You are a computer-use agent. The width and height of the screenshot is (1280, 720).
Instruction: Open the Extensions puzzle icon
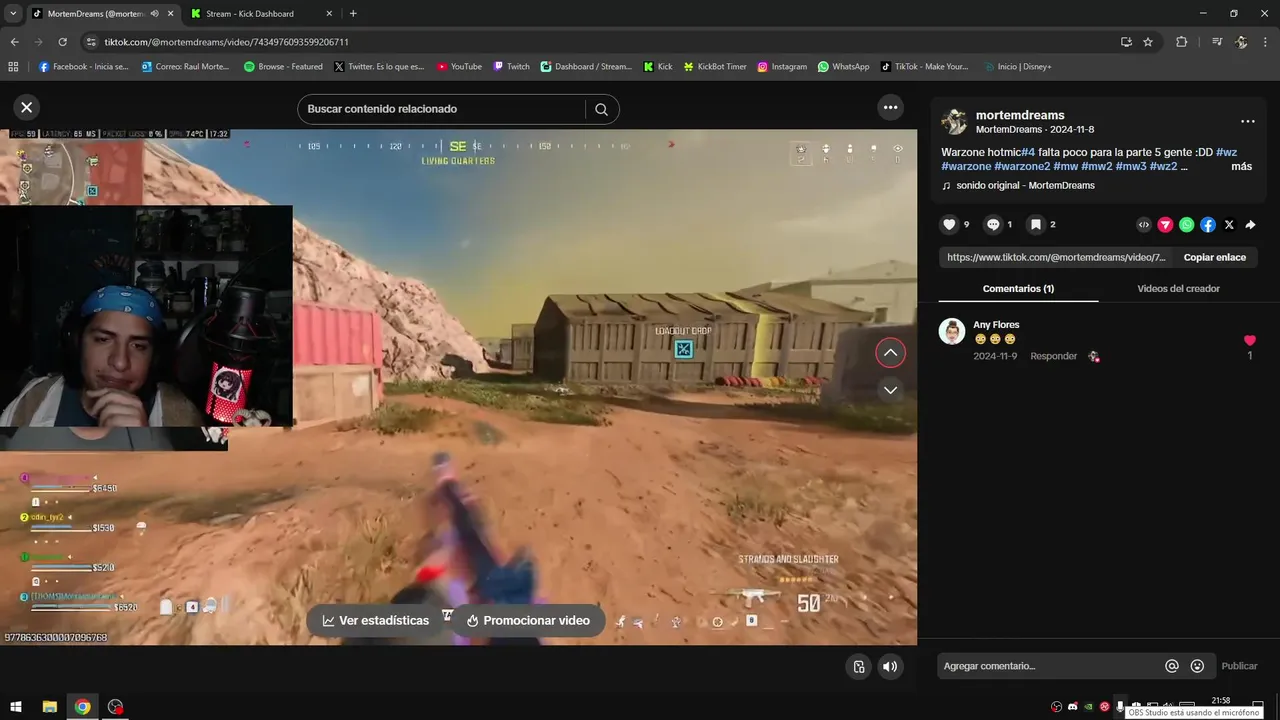coord(1181,42)
